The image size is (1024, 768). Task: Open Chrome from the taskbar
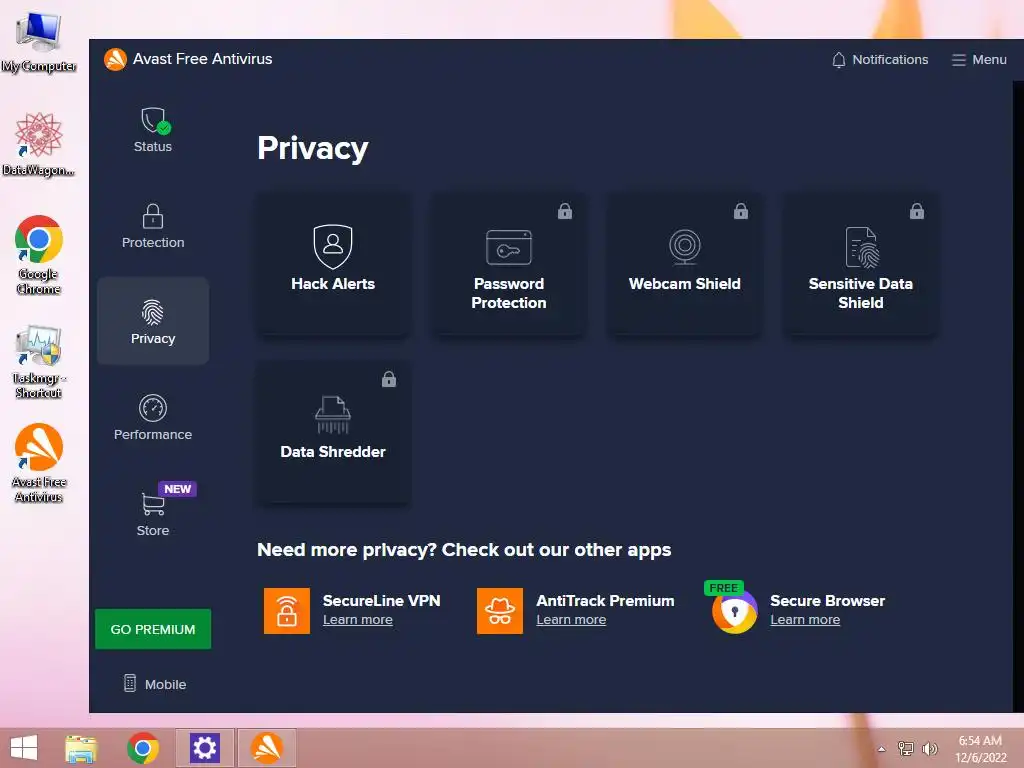(143, 748)
